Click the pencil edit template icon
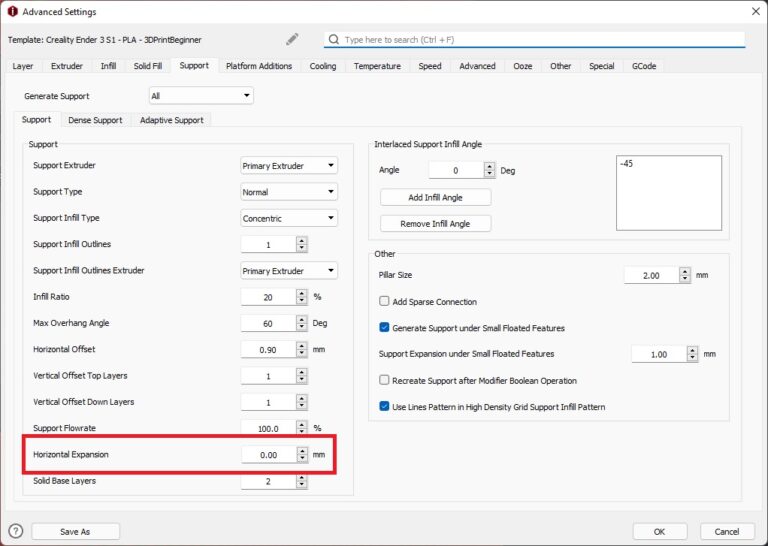 [x=292, y=39]
